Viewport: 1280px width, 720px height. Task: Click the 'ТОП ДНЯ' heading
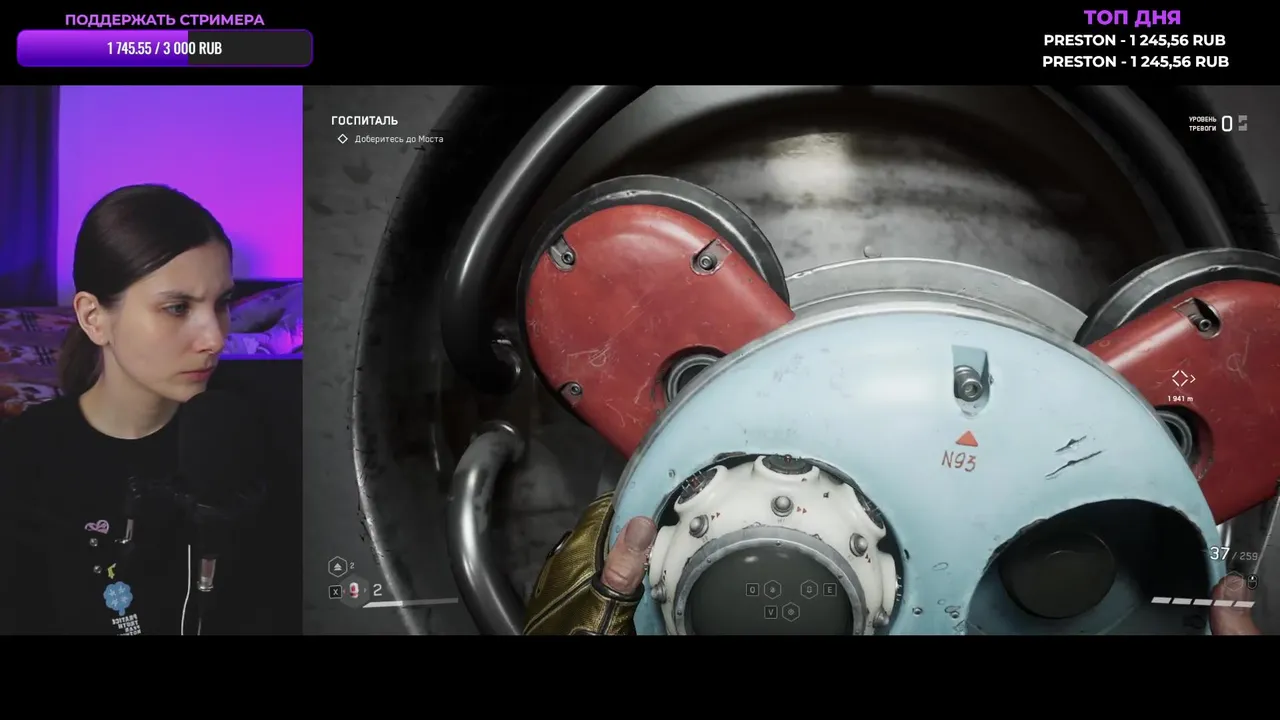pyautogui.click(x=1132, y=18)
